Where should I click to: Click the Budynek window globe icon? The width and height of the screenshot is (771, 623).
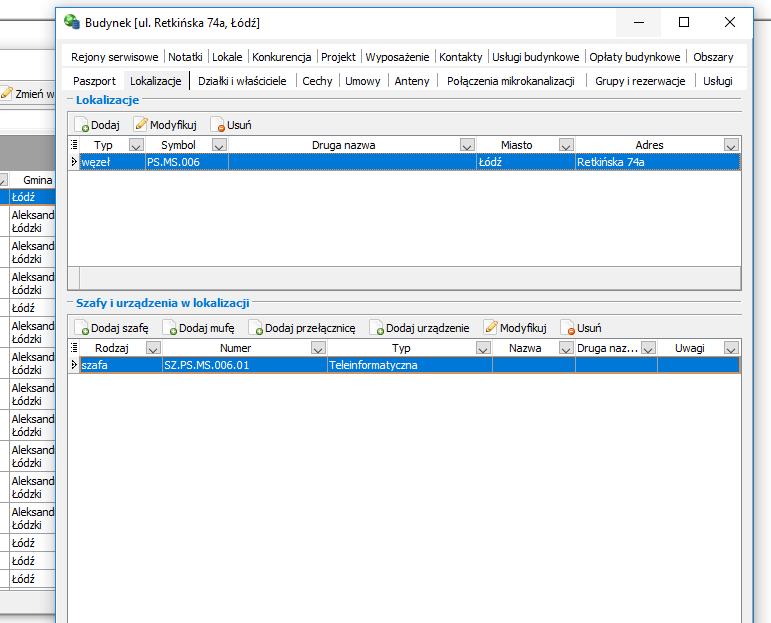coord(72,22)
